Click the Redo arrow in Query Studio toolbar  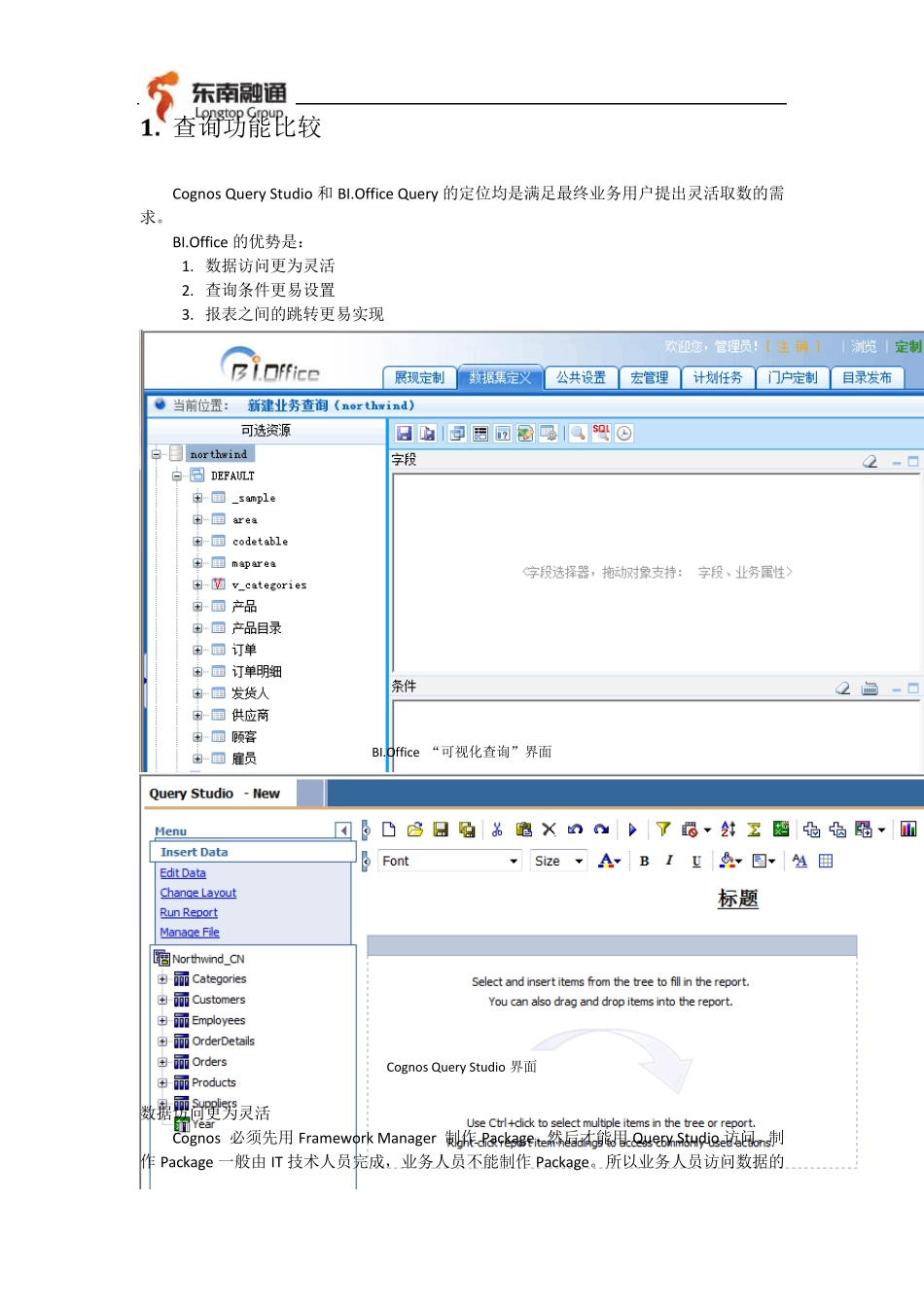click(601, 830)
